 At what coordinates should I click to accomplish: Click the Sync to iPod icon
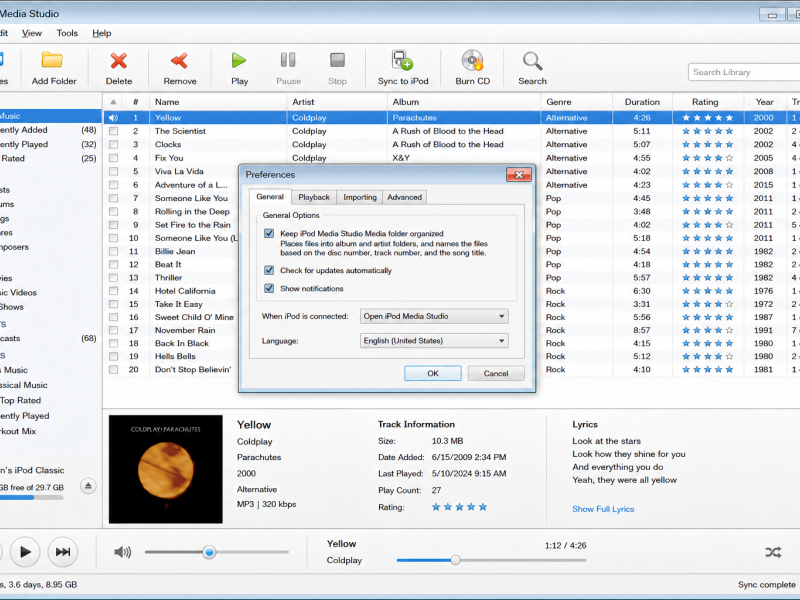(403, 60)
